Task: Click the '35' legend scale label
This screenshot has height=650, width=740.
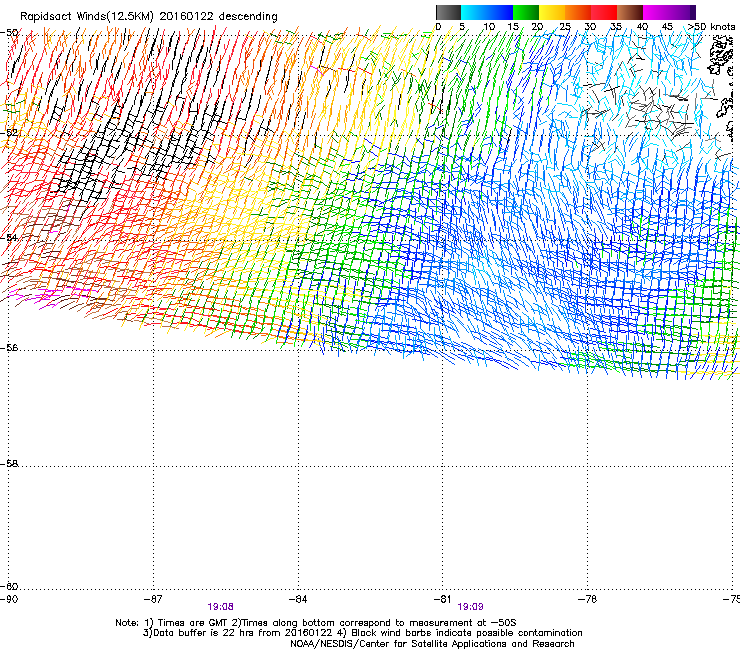Action: coord(616,27)
